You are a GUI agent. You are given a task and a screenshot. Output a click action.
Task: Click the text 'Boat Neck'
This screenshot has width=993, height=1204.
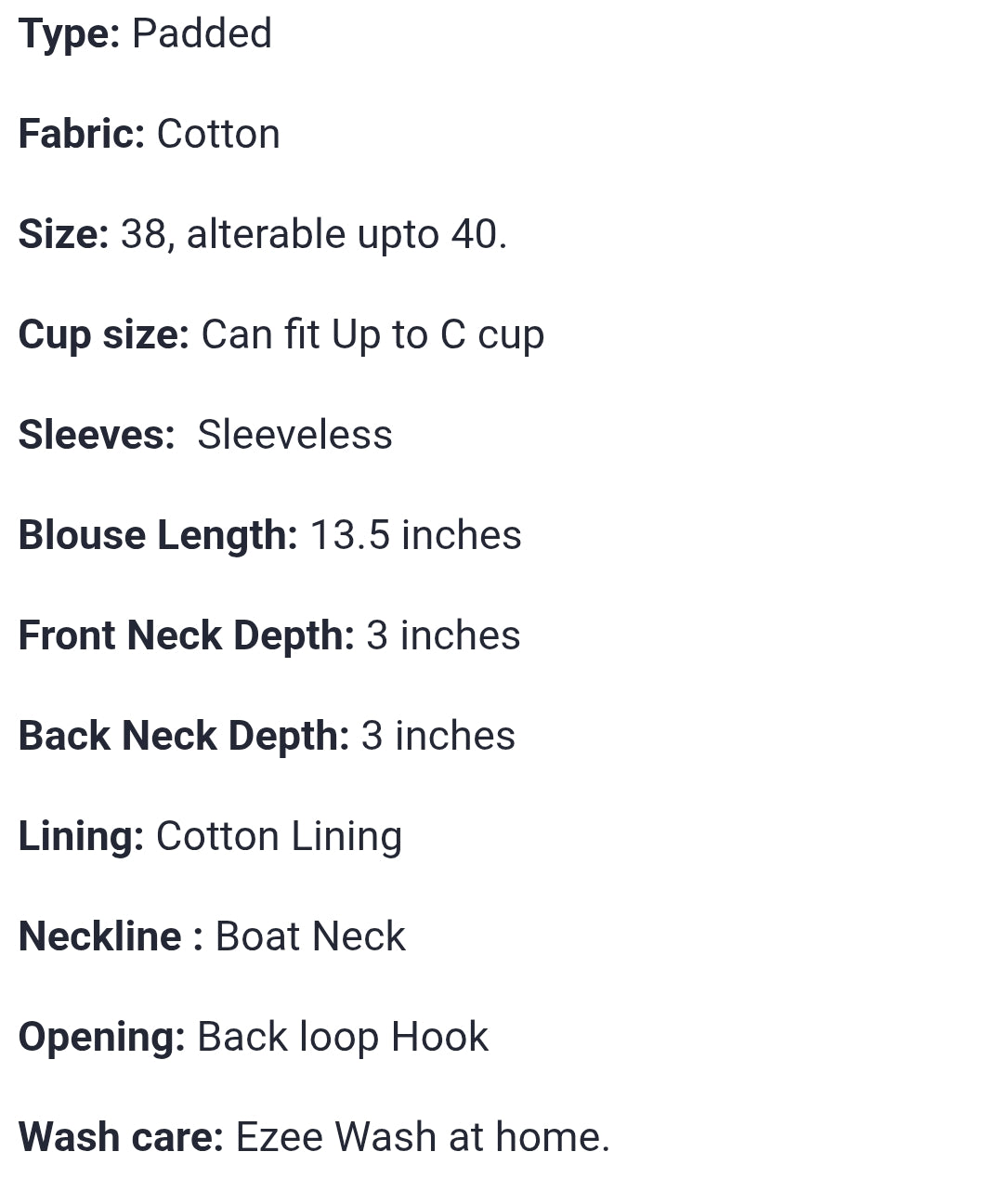[310, 936]
